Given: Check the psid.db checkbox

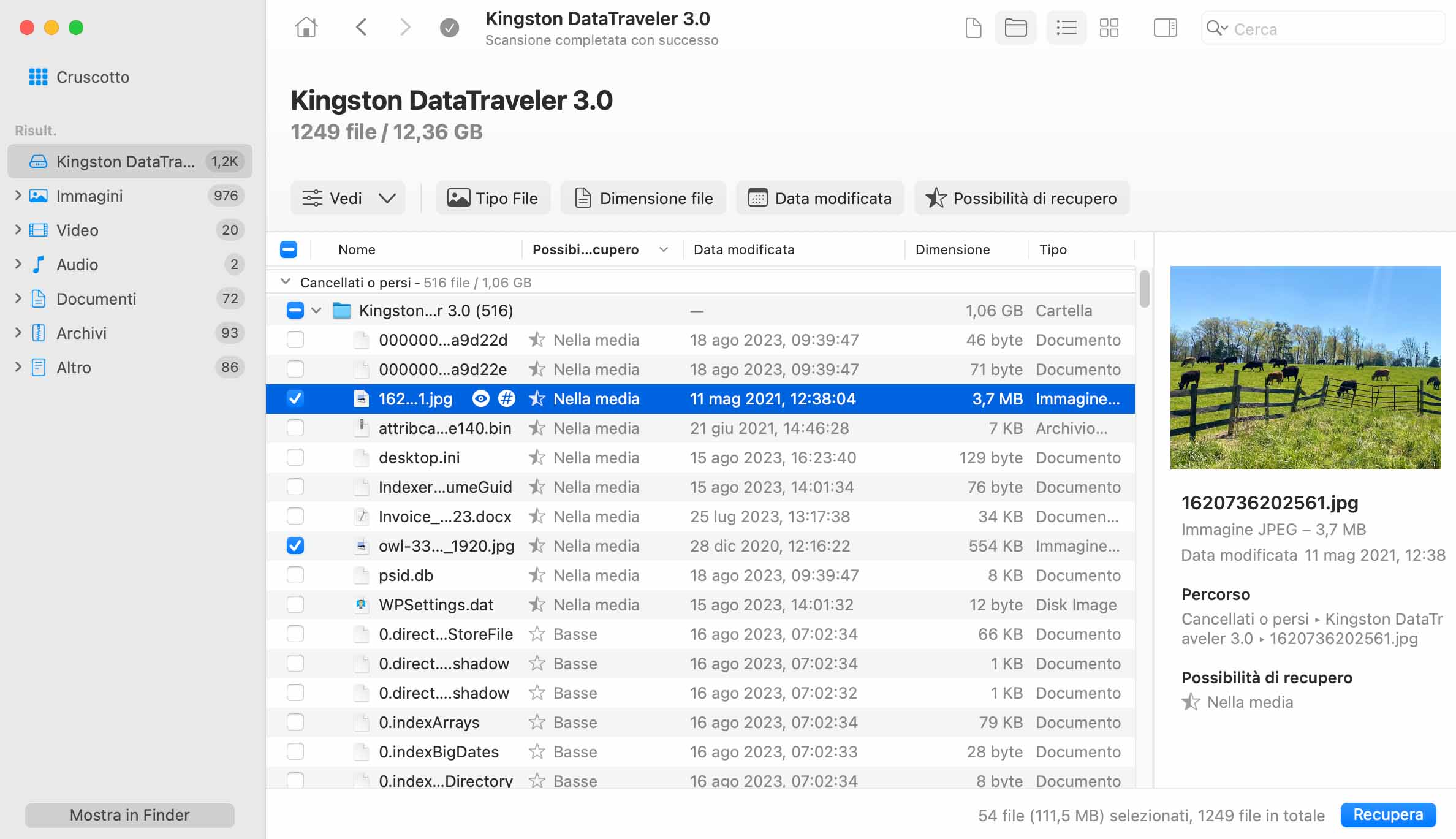Looking at the screenshot, I should click(x=295, y=575).
